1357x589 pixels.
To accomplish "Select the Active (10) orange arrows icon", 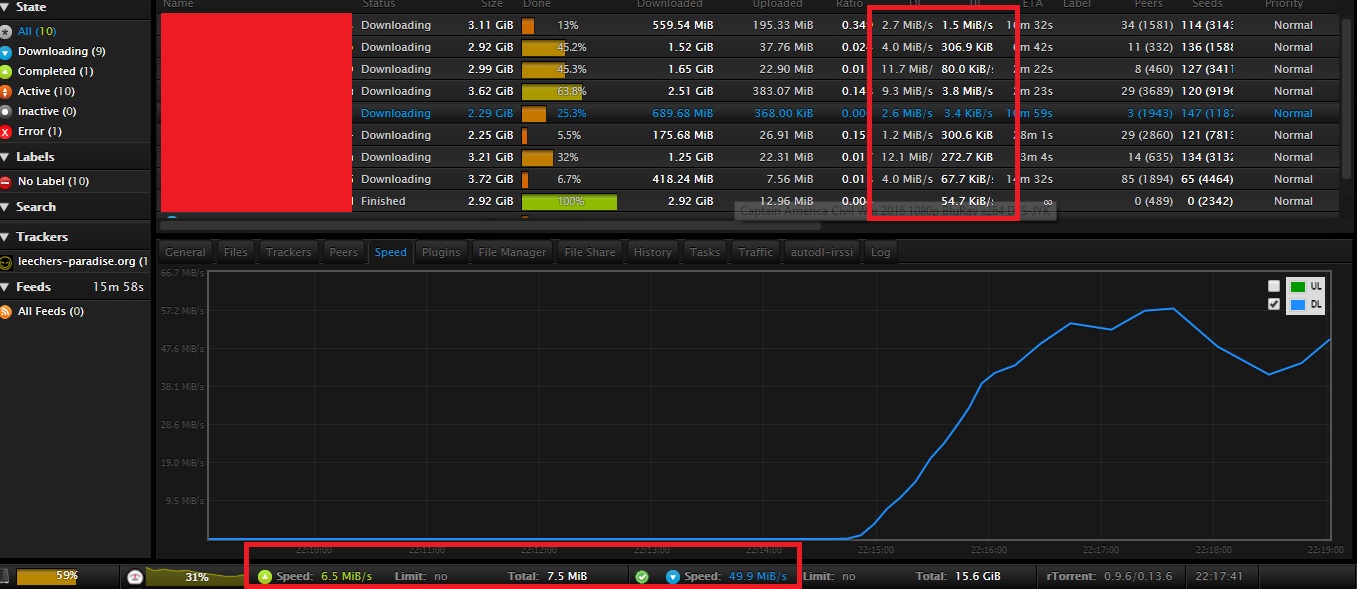I will point(6,91).
